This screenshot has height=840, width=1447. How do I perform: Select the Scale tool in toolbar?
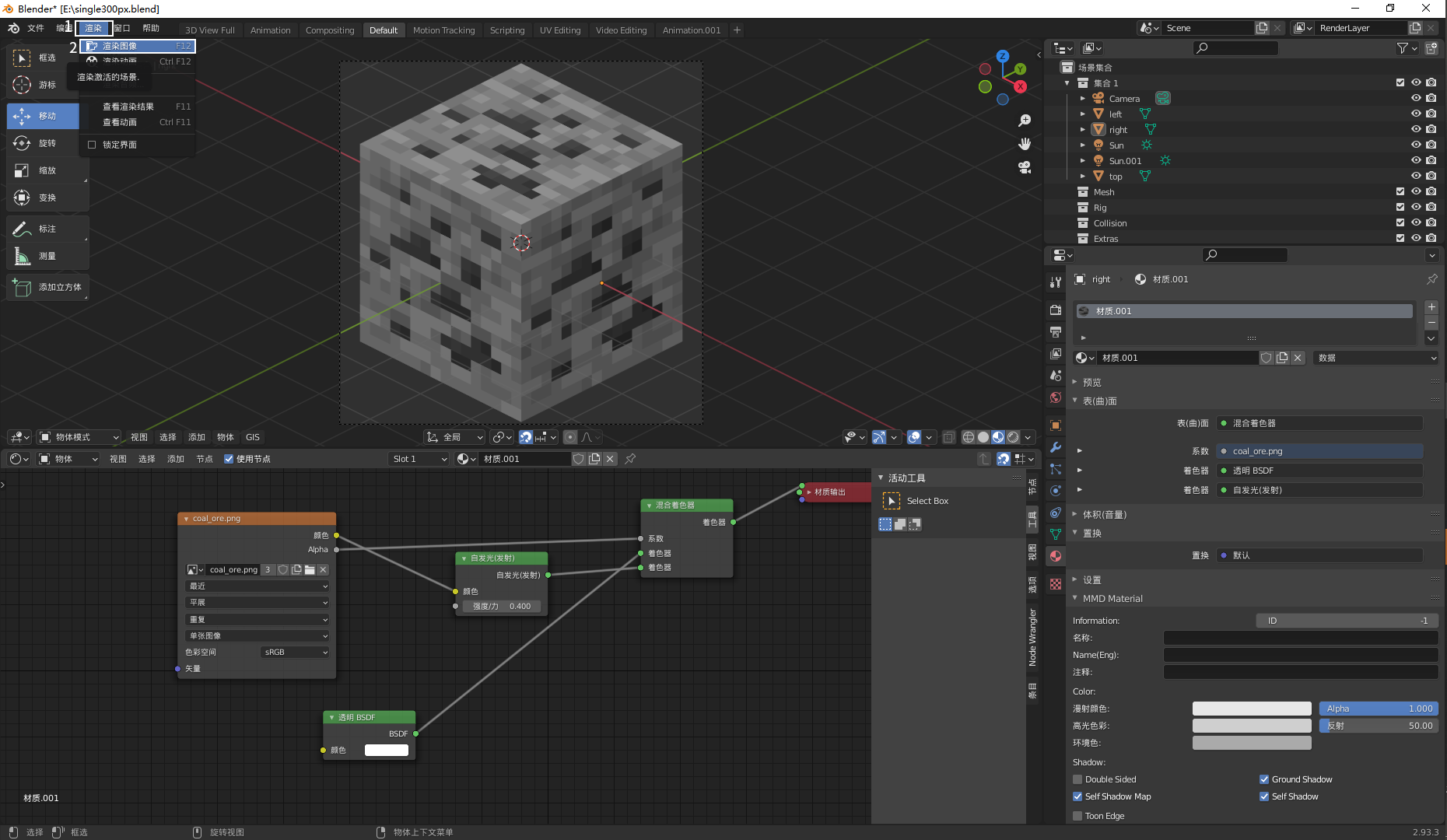click(x=46, y=170)
